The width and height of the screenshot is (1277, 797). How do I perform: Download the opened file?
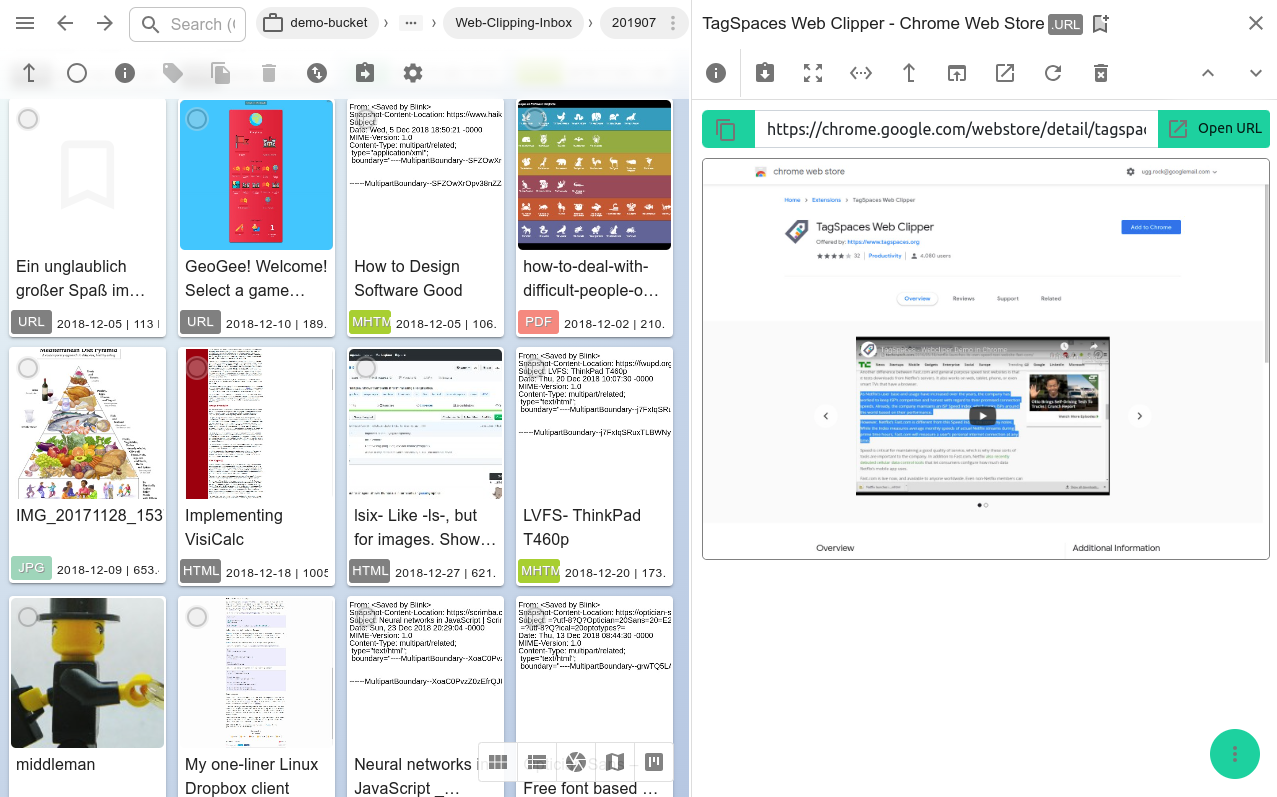(x=765, y=73)
